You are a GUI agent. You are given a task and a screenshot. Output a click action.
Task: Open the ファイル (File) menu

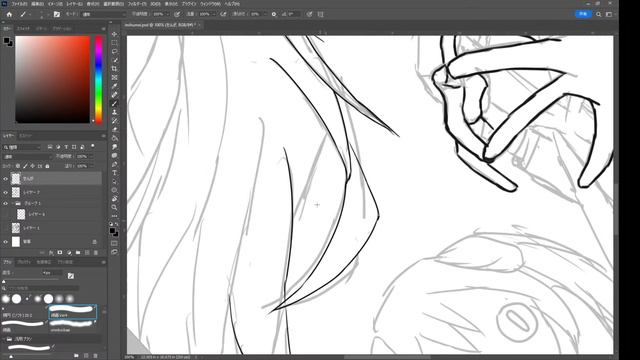pos(19,4)
